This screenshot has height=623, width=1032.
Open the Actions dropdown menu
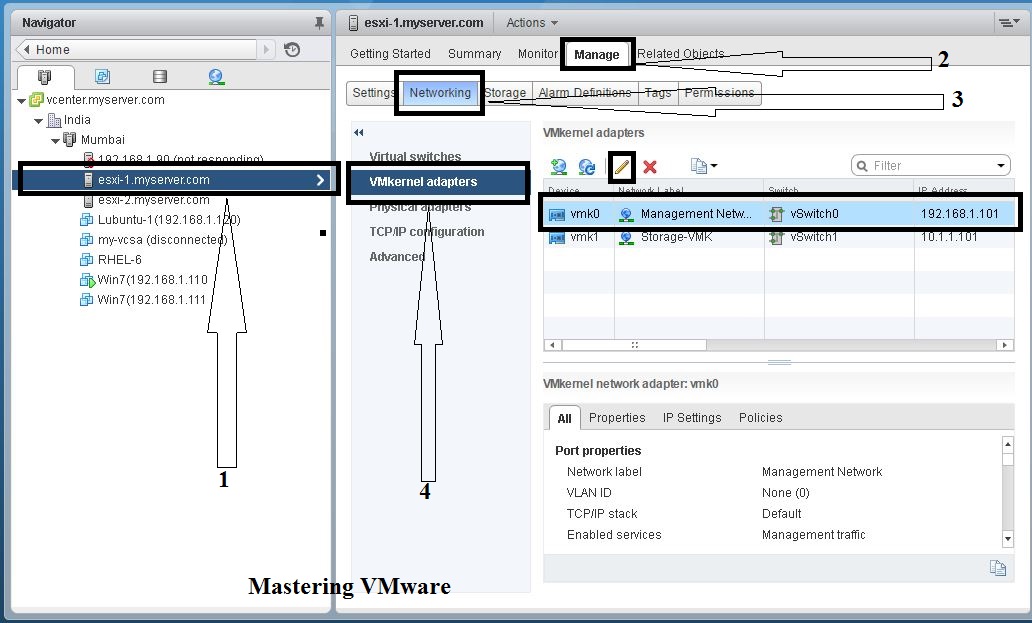532,23
